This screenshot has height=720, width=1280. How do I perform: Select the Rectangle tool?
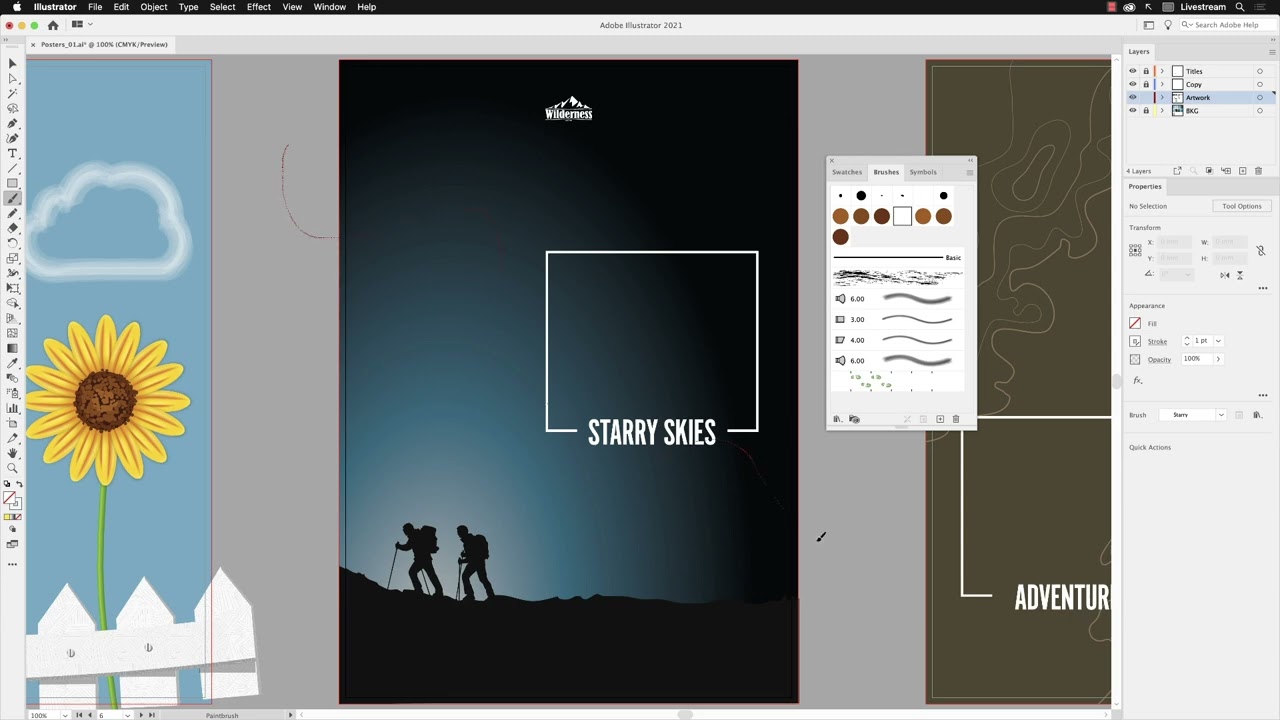coord(12,183)
